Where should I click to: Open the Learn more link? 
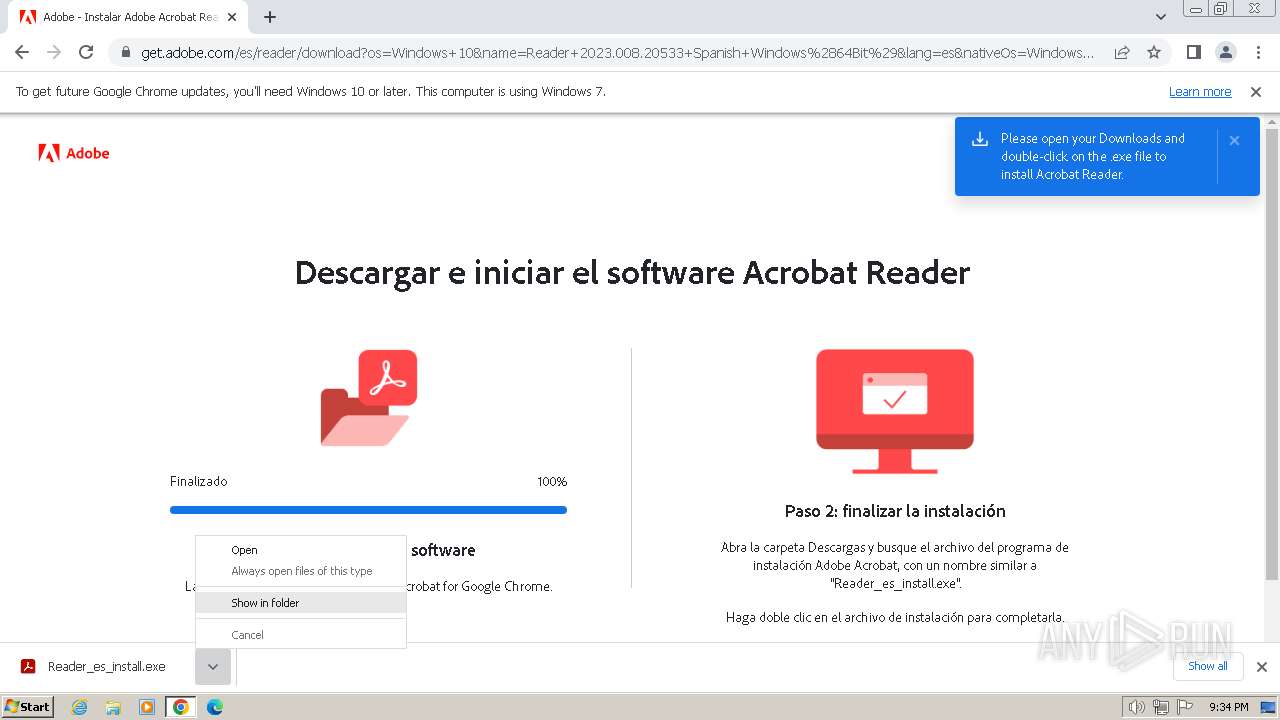(1200, 92)
